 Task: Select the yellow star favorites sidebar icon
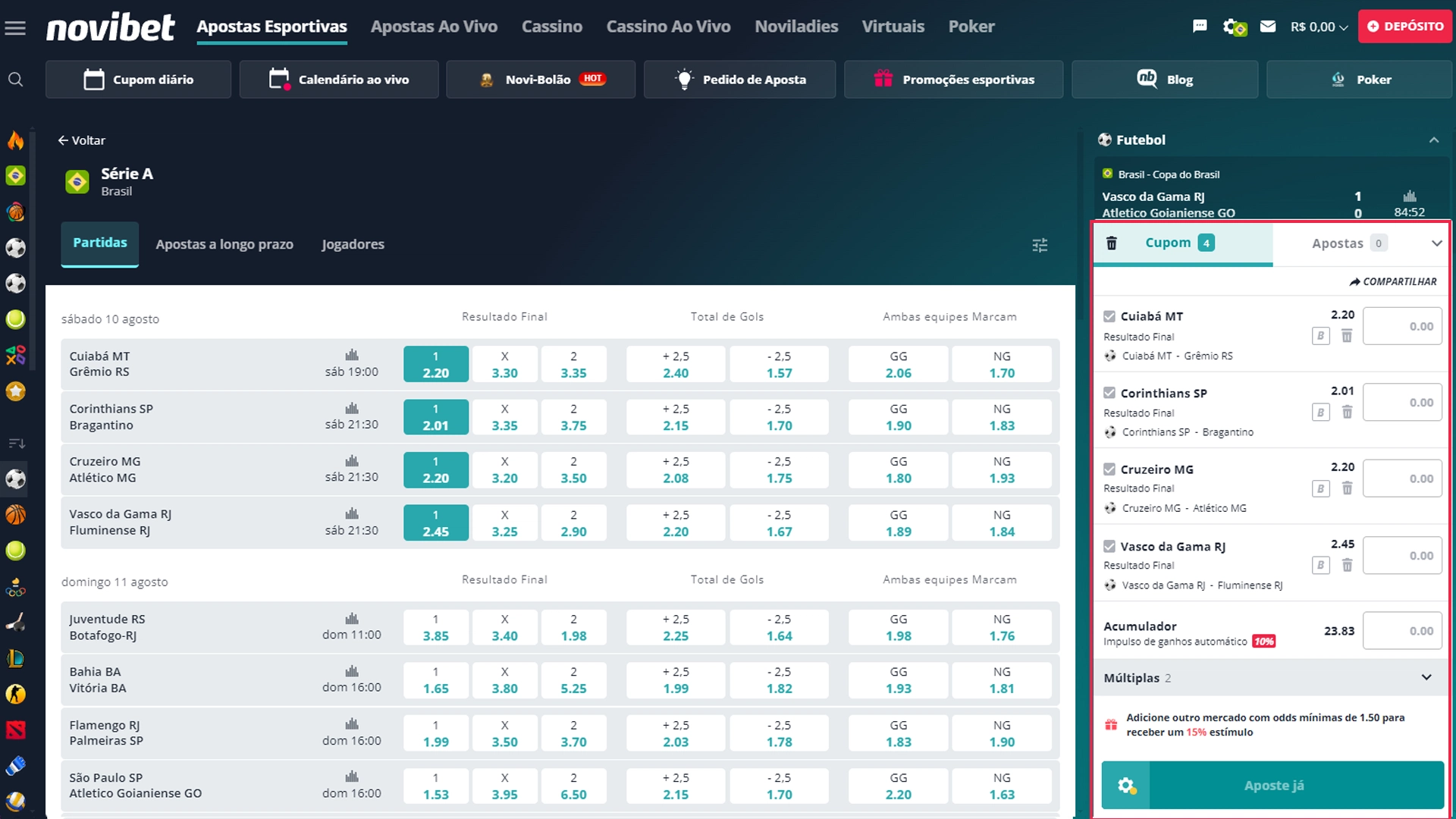click(x=15, y=391)
